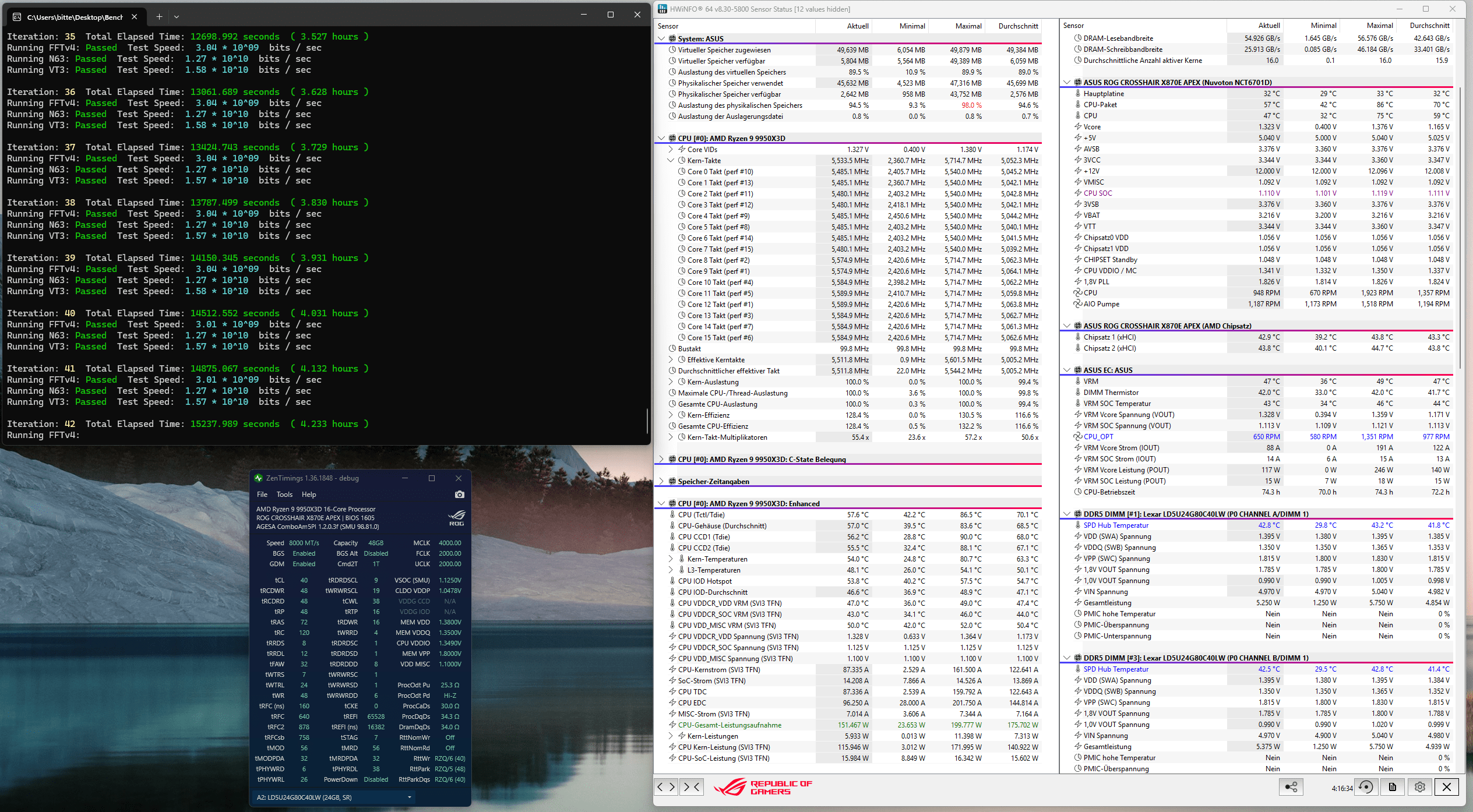Open the terminal tab list dropdown arrow

coord(177,16)
